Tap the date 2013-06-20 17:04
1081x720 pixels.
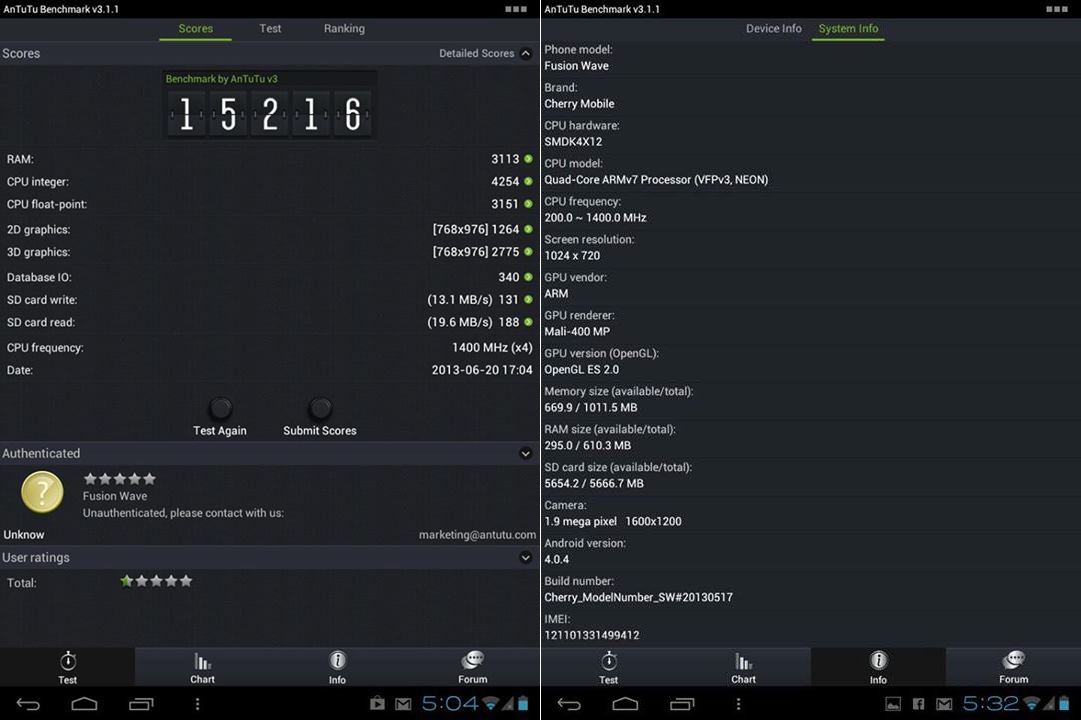[482, 370]
